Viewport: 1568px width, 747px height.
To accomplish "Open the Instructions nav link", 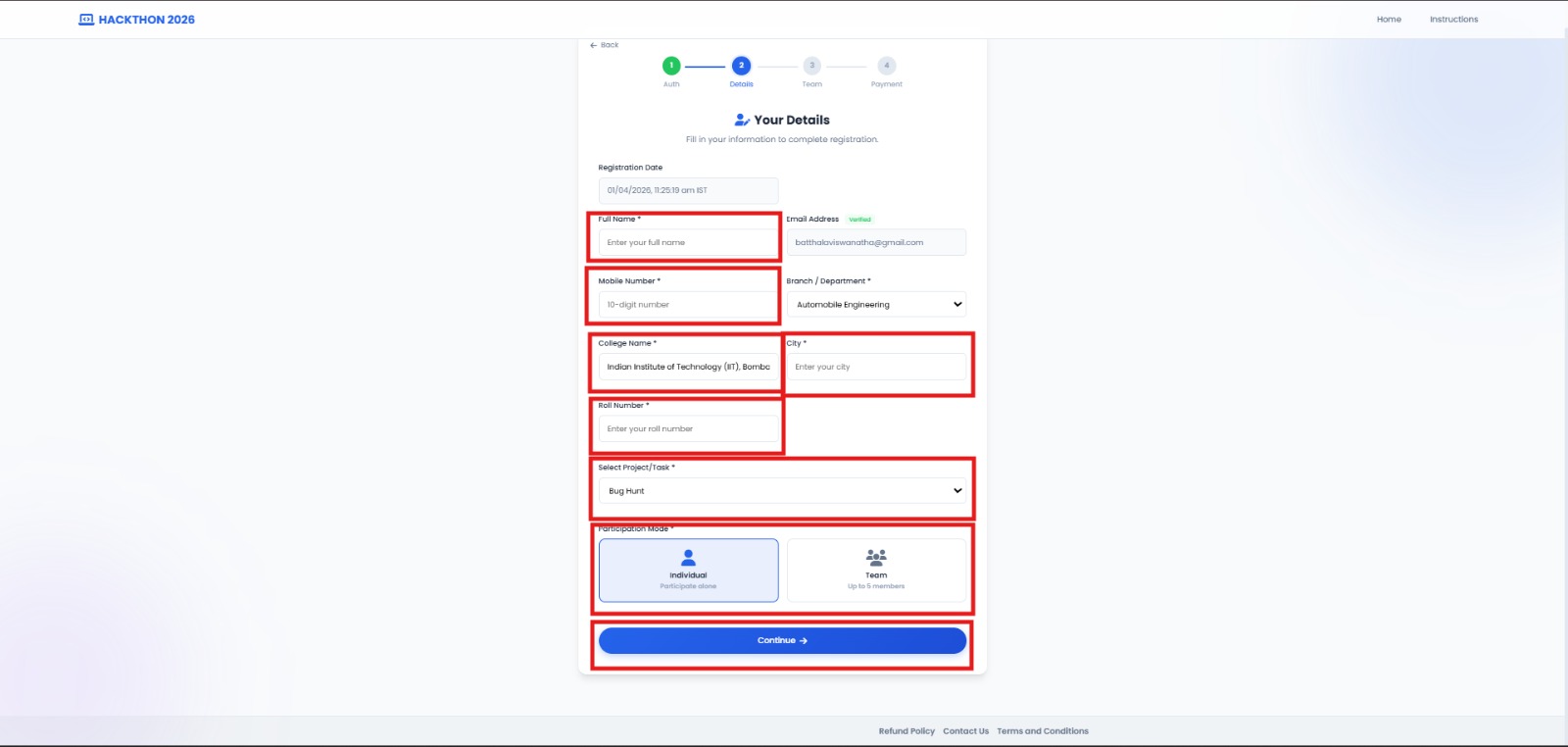I will coord(1453,20).
